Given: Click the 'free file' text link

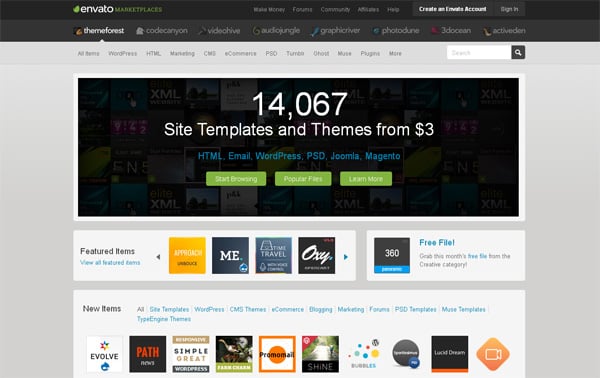Looking at the screenshot, I should pos(477,256).
